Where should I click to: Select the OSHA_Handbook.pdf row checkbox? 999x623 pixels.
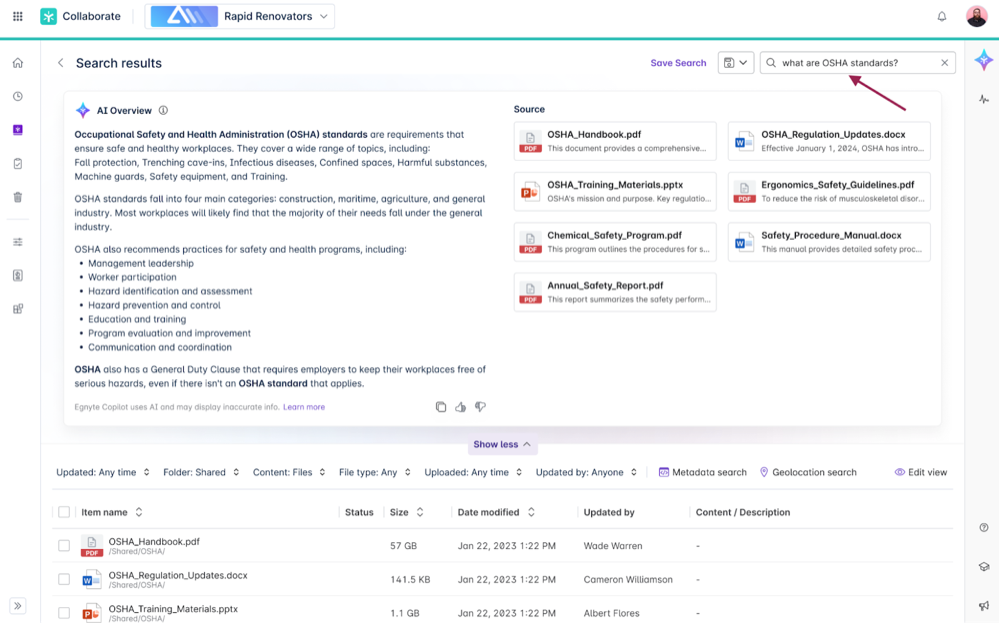(x=64, y=546)
